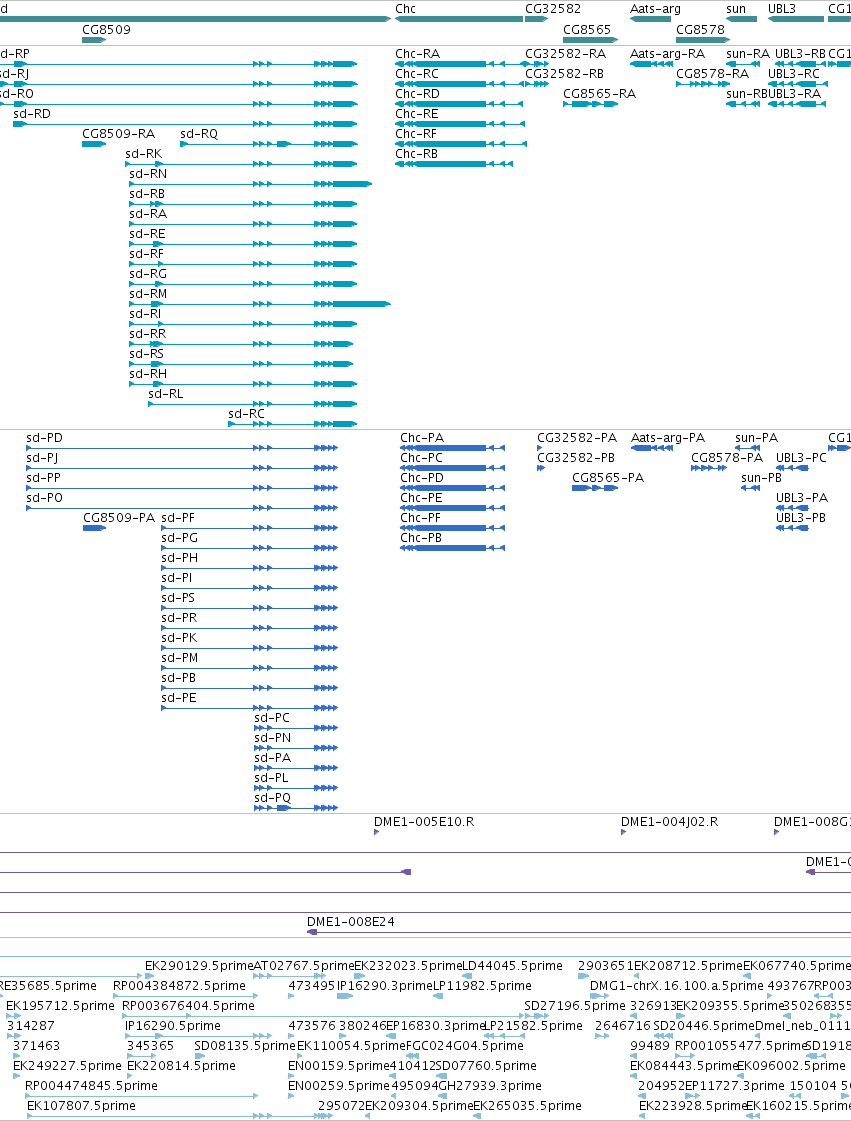This screenshot has height=1121, width=851.
Task: Select the EK195712.5prime EST label
Action: 60,1007
